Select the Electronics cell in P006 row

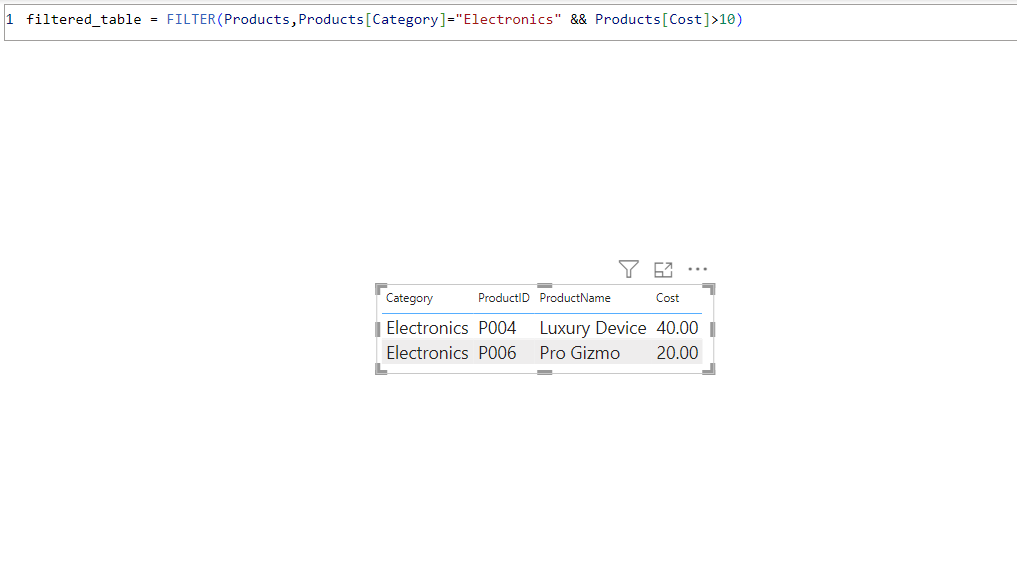427,353
